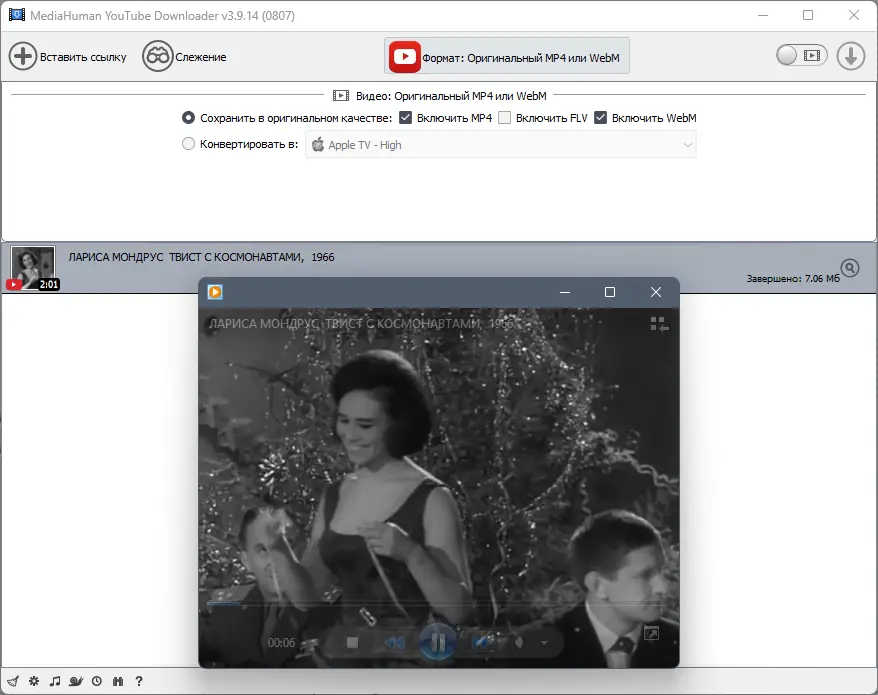Click the download-all arrow button
Screen dimensions: 878x695
coord(851,57)
